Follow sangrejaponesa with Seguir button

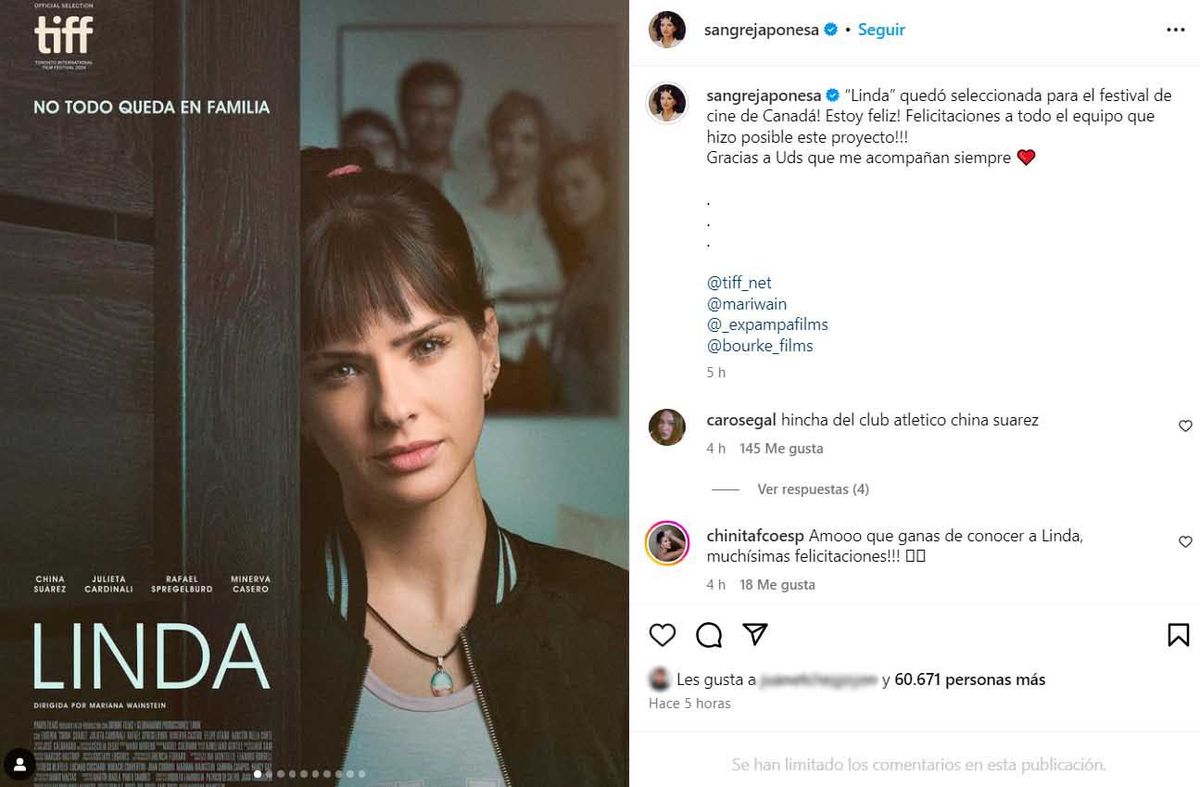click(881, 30)
